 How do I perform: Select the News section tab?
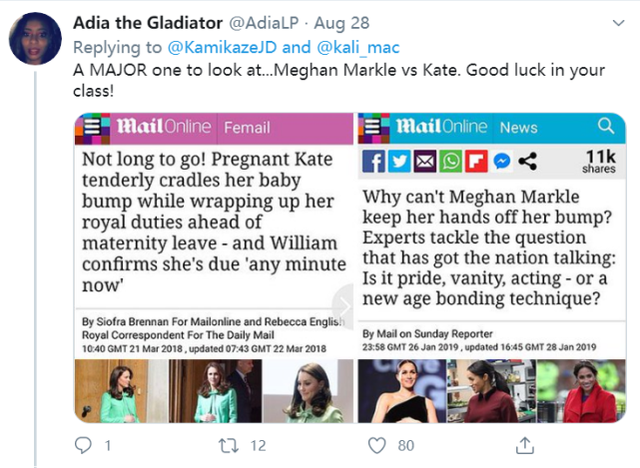tap(518, 128)
